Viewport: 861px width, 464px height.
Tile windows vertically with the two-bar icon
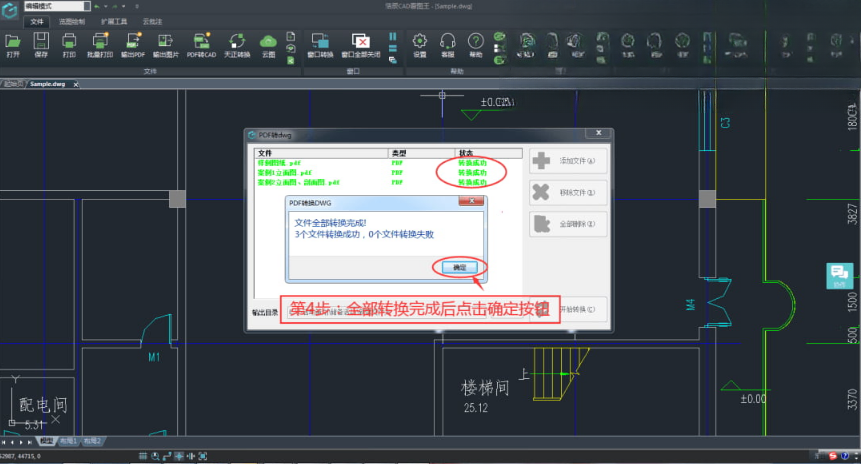pyautogui.click(x=393, y=36)
